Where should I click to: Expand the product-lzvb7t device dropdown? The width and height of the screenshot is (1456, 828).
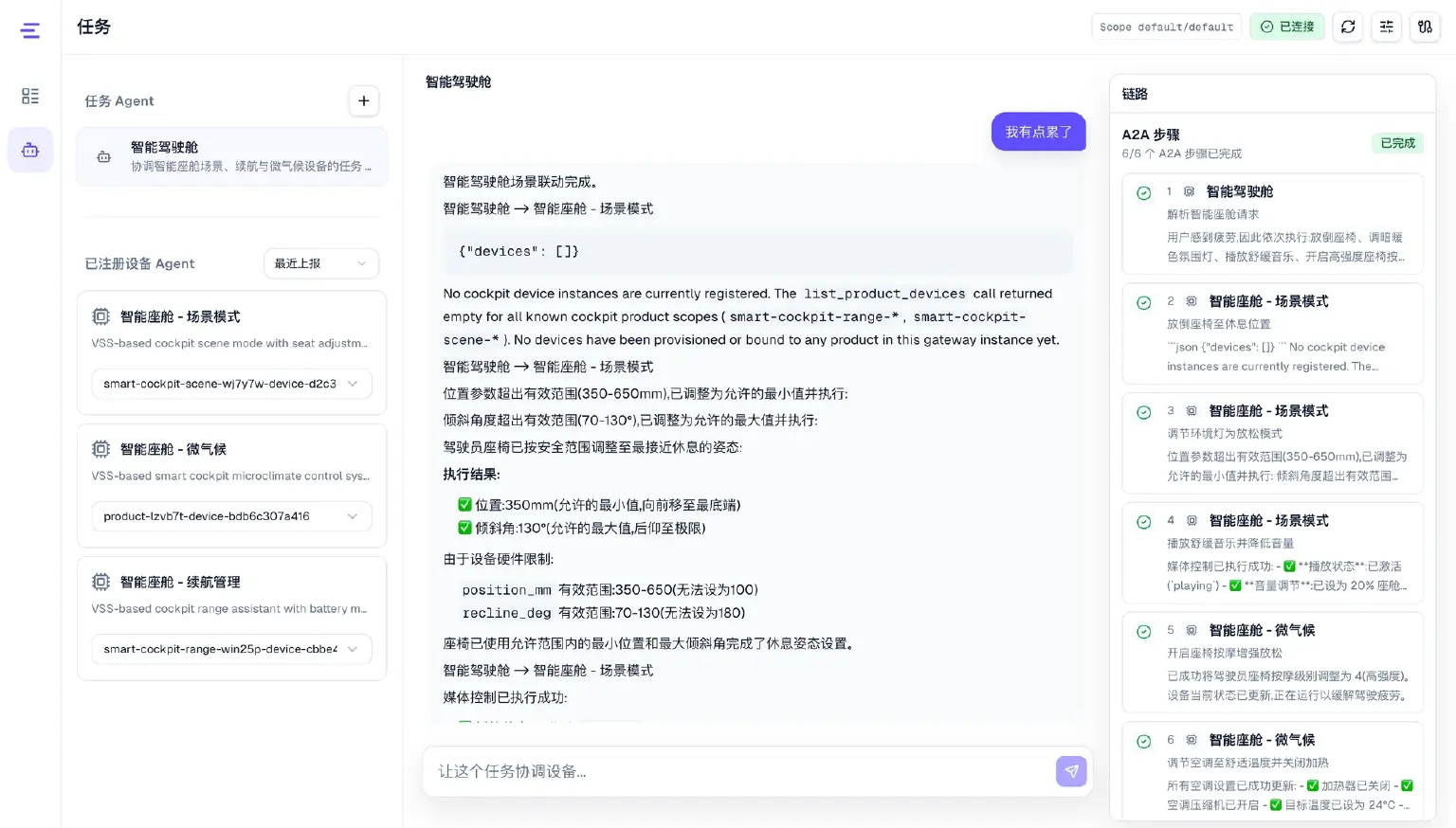(x=231, y=516)
